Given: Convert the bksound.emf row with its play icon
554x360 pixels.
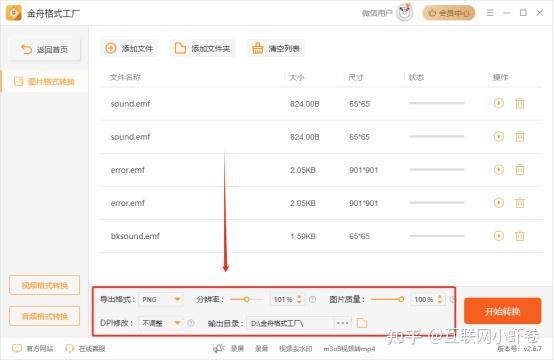Looking at the screenshot, I should click(x=499, y=236).
